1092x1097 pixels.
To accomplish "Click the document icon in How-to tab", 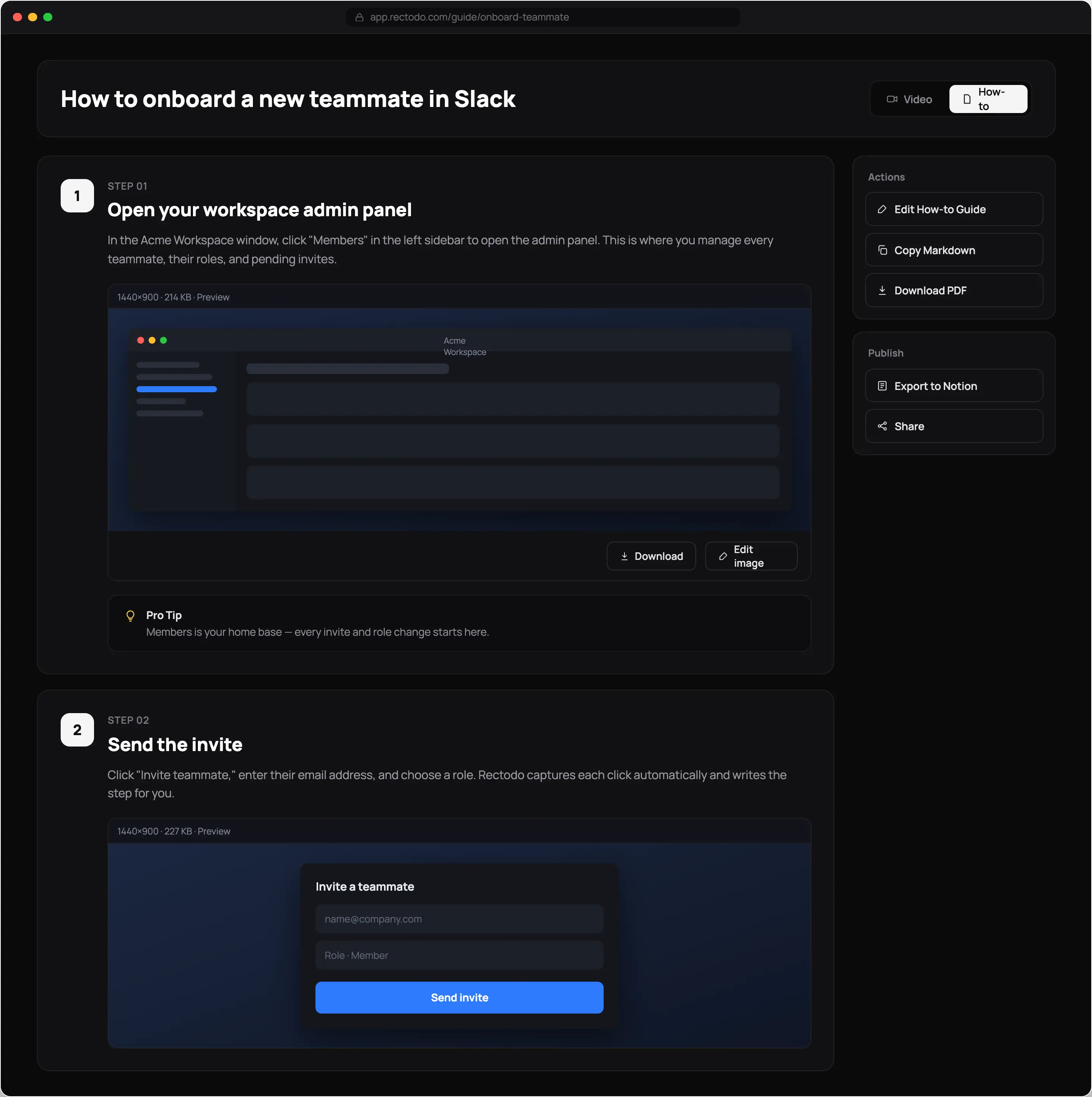I will tap(966, 99).
